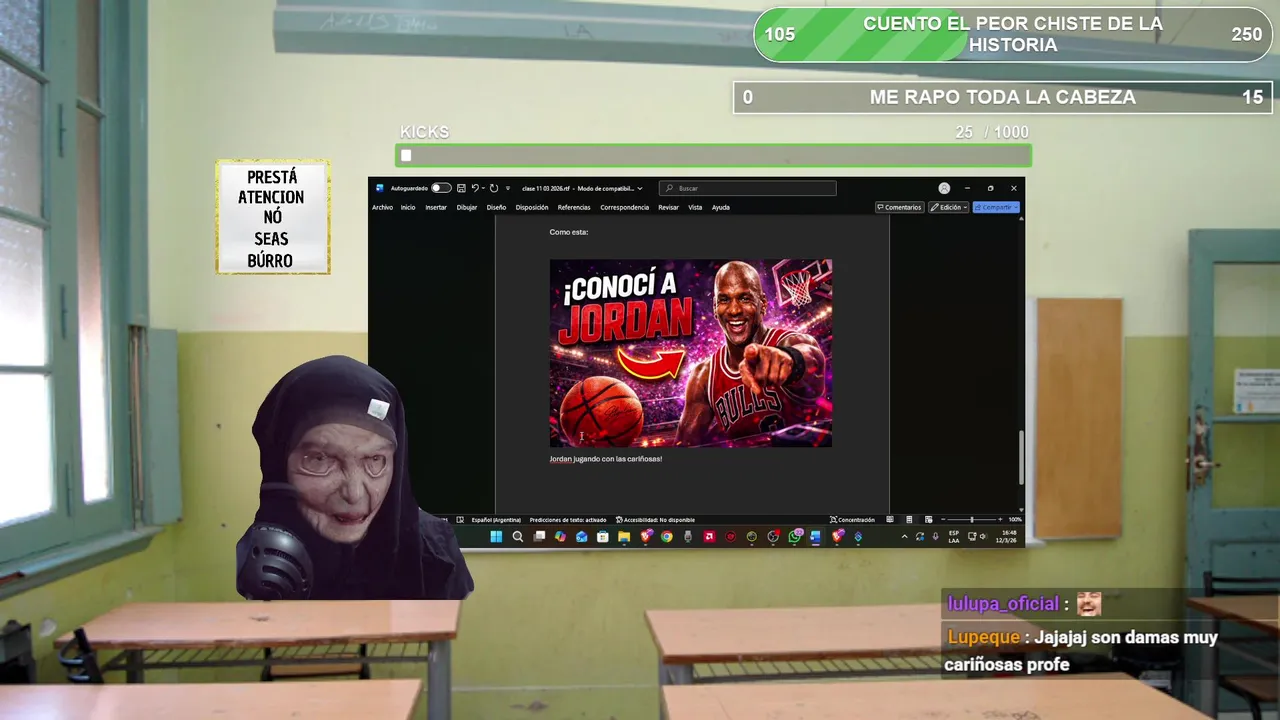Open WhatsApp from the taskbar
Image resolution: width=1280 pixels, height=720 pixels.
point(795,537)
